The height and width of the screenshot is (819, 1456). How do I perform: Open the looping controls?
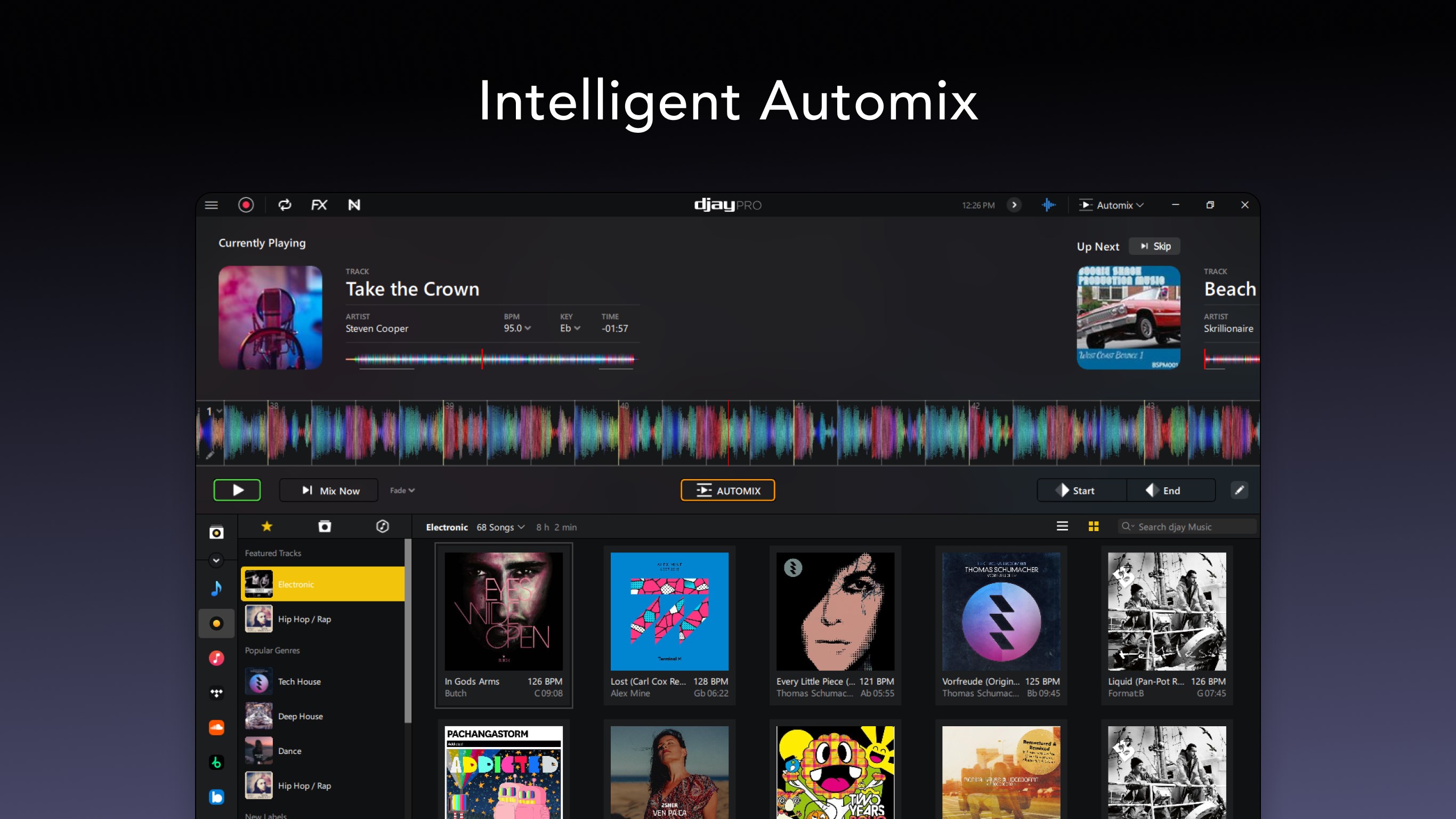pyautogui.click(x=285, y=205)
